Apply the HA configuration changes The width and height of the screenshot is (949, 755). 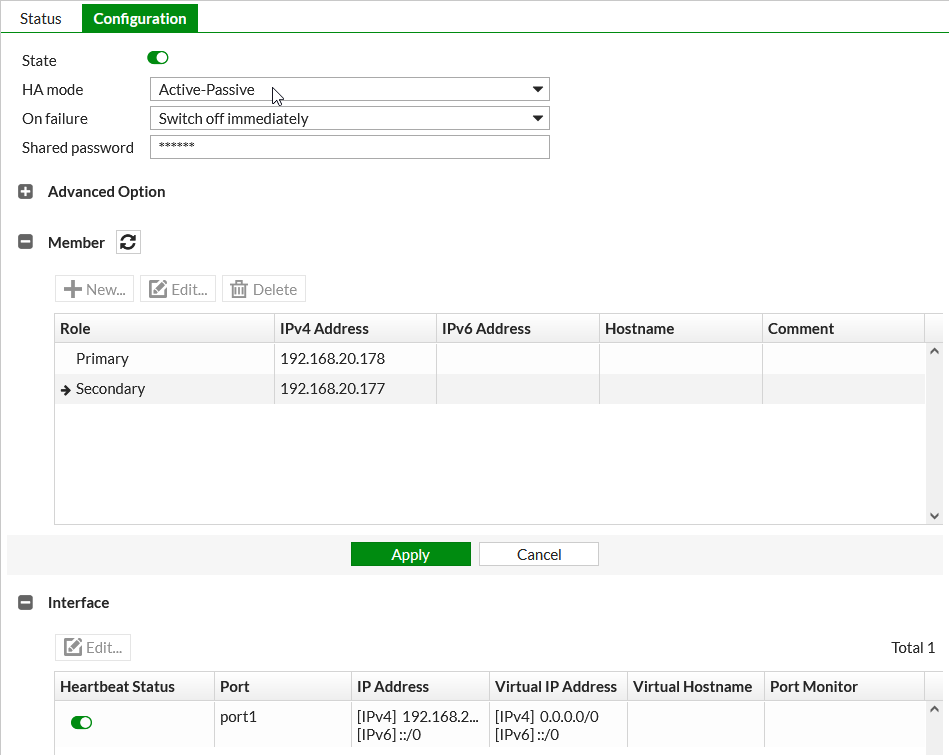tap(410, 554)
